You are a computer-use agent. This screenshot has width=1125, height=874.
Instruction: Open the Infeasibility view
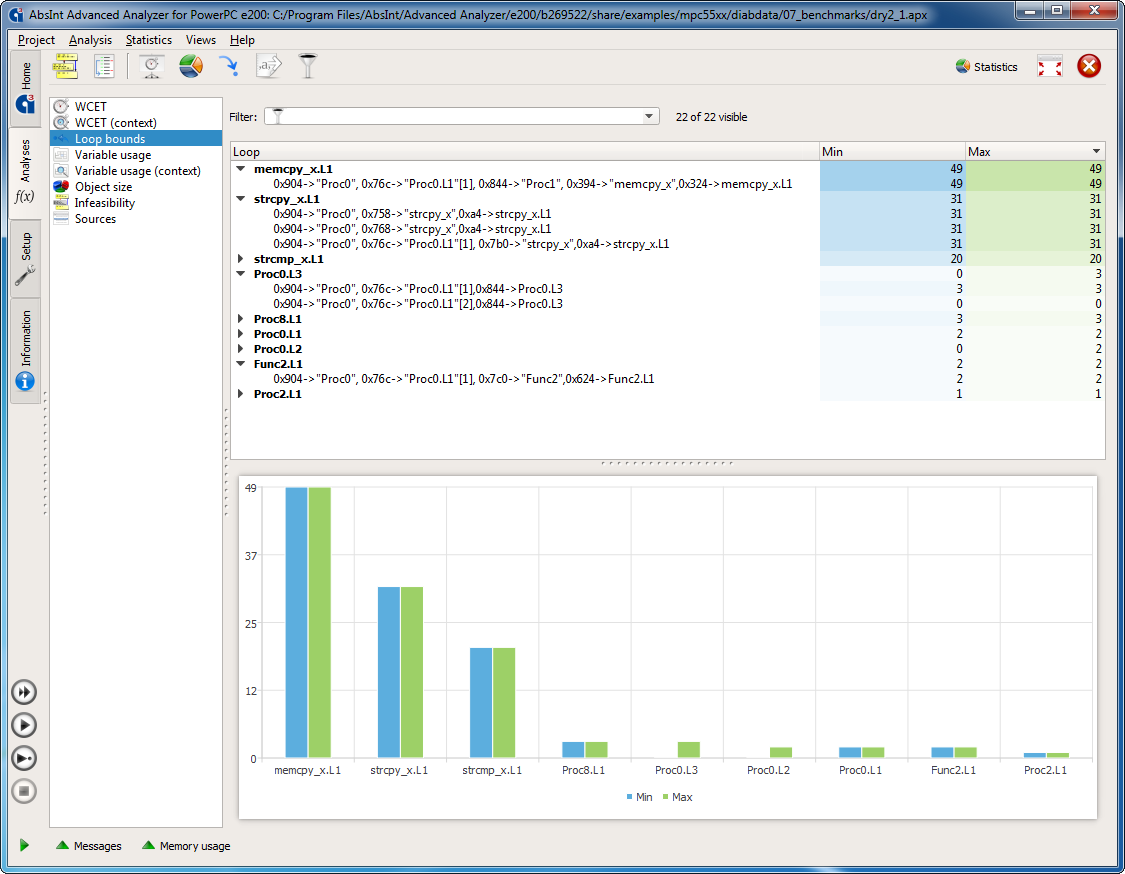pos(136,203)
